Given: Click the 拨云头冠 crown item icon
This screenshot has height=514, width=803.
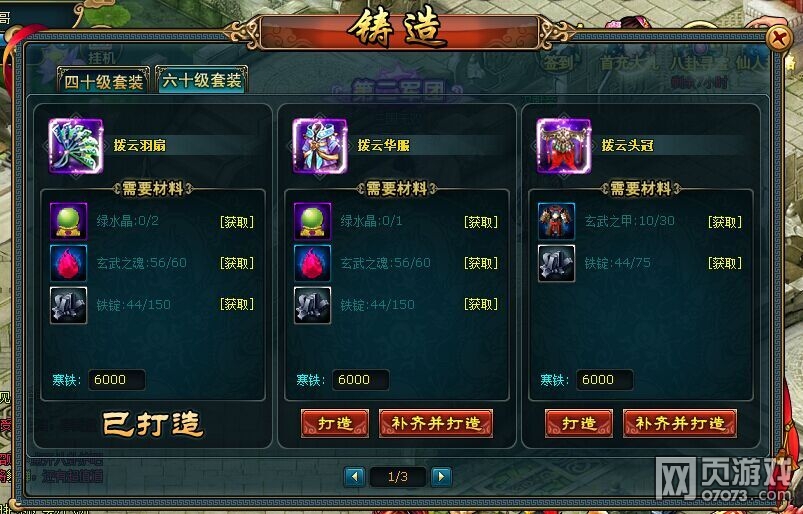Looking at the screenshot, I should click(x=564, y=146).
